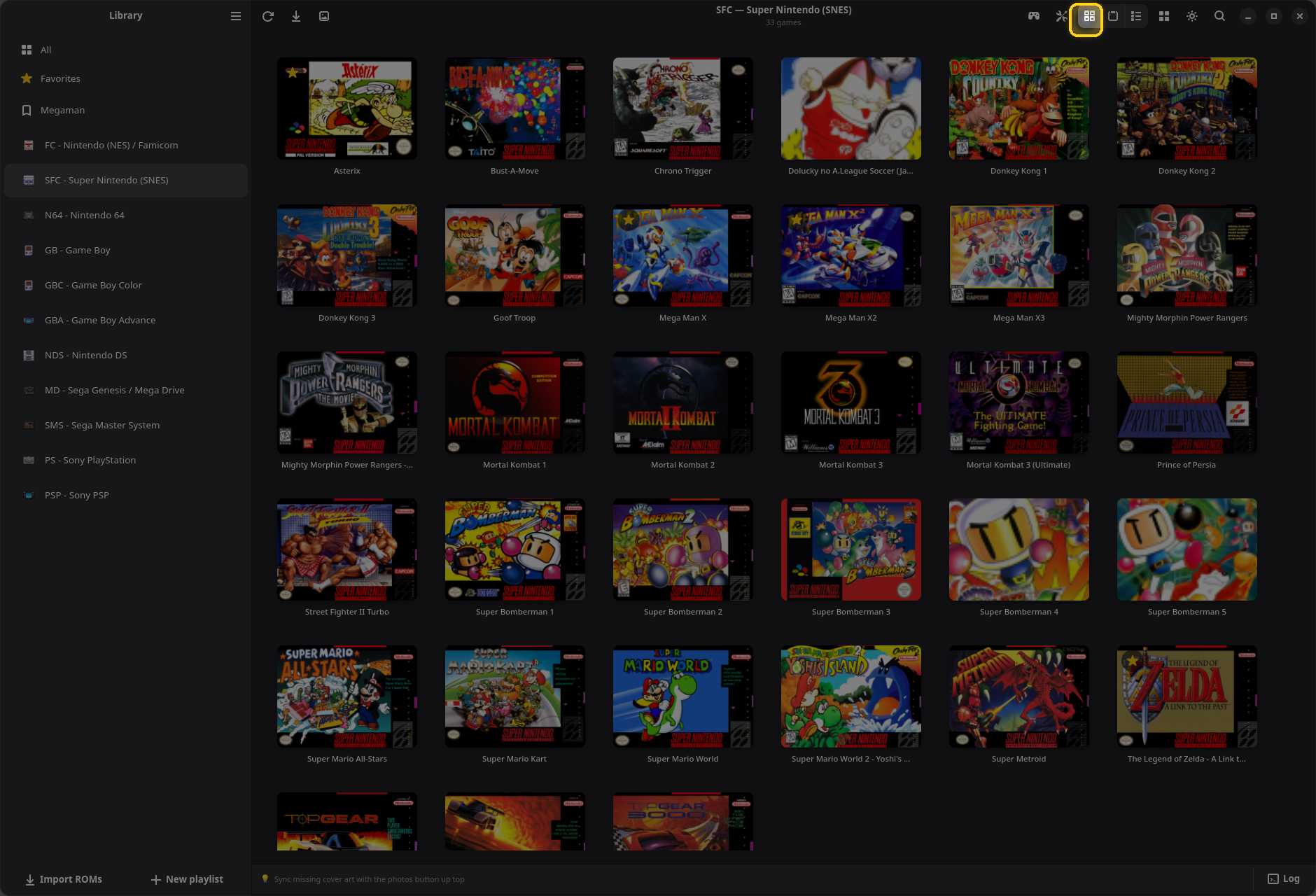The width and height of the screenshot is (1316, 896).
Task: Select the Super Mario Kart cover
Action: coord(515,696)
